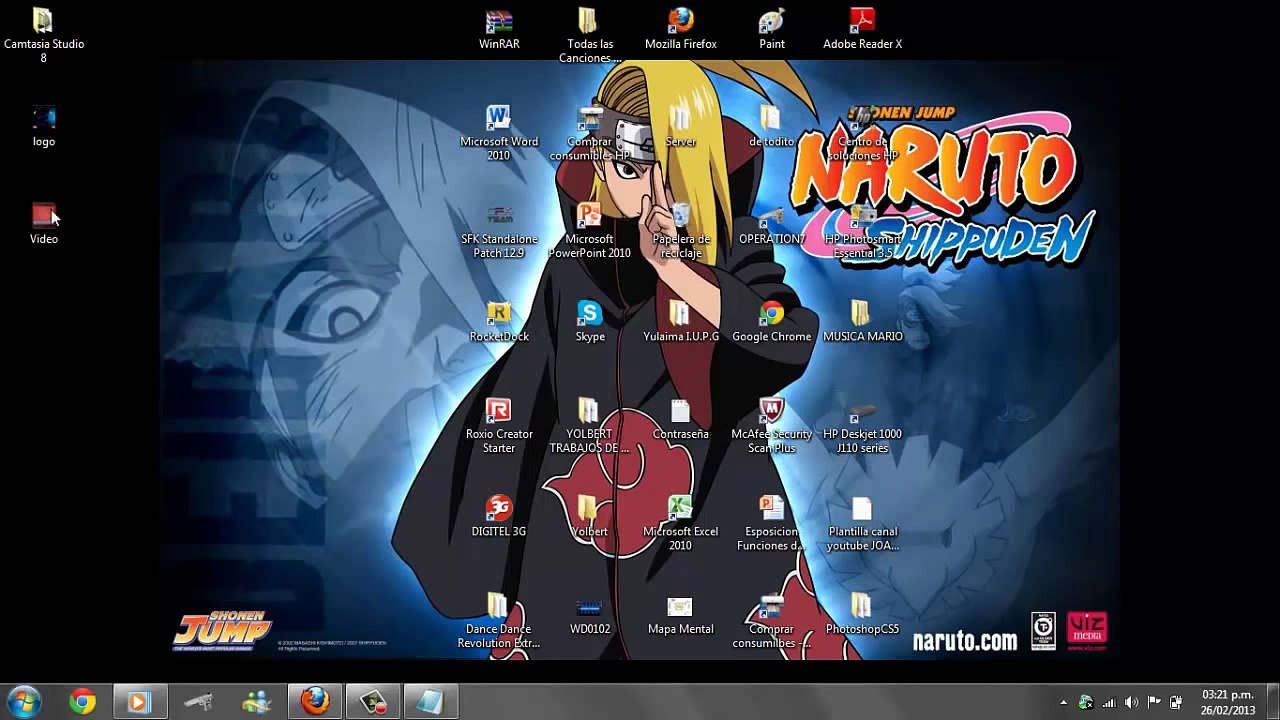Open the volume control in the tray
The height and width of the screenshot is (720, 1280).
click(1131, 702)
